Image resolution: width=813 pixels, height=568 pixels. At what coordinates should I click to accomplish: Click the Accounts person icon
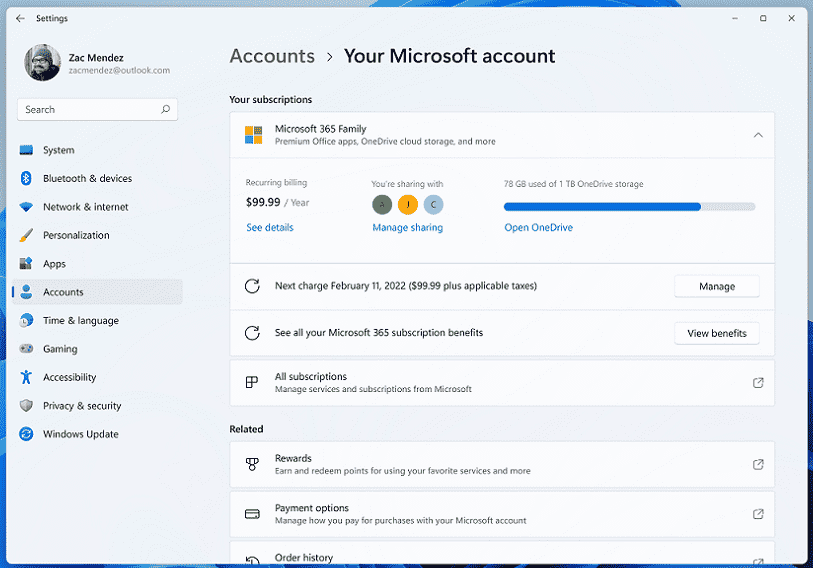(x=26, y=292)
